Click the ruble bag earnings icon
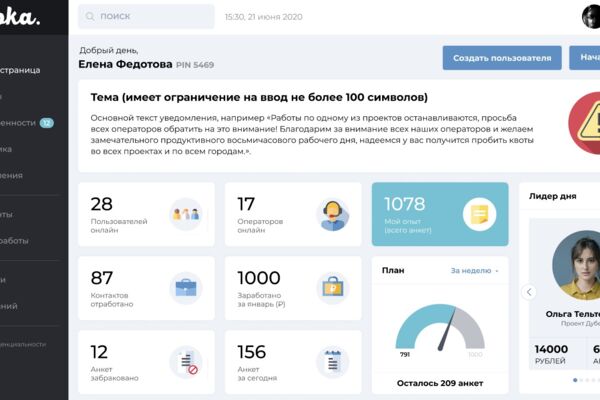600x400 pixels. (333, 288)
